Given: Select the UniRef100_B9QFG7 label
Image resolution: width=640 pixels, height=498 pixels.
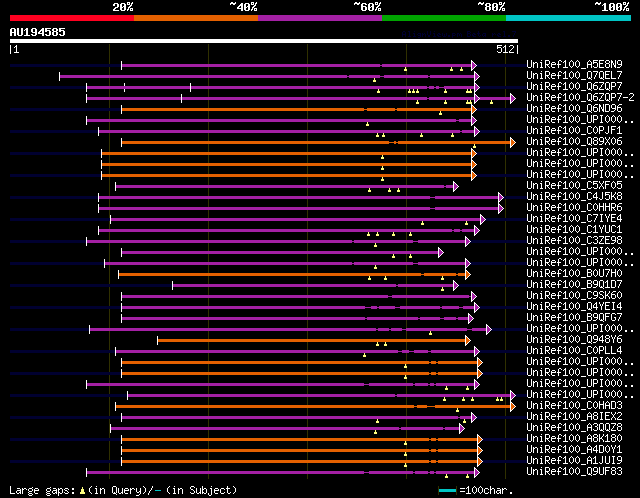Looking at the screenshot, I should coord(574,318).
